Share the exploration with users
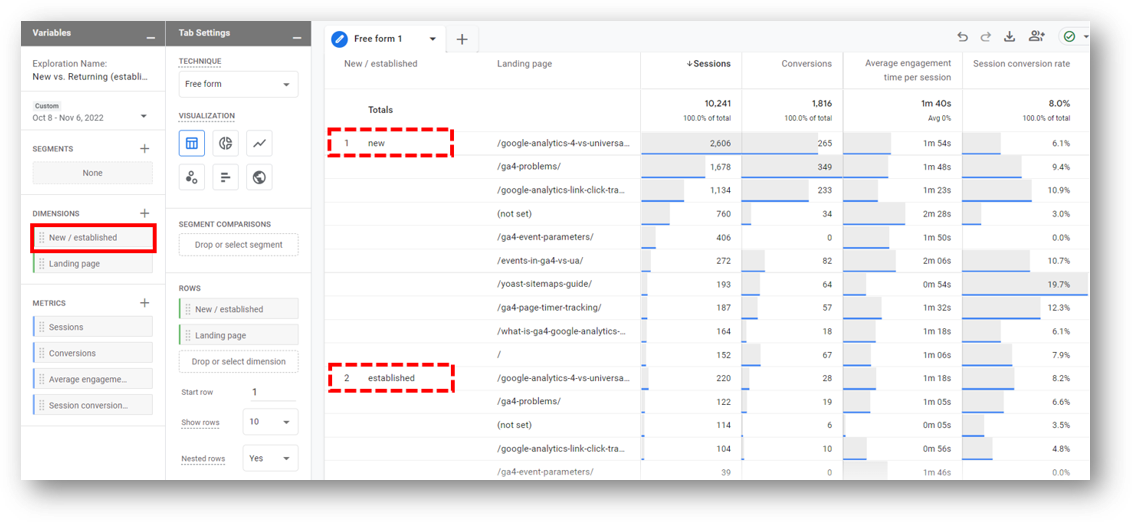1132x522 pixels. [1037, 37]
